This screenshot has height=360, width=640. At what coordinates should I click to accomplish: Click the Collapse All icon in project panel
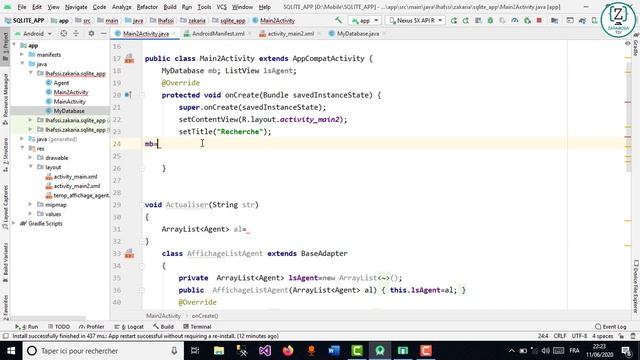(76, 33)
